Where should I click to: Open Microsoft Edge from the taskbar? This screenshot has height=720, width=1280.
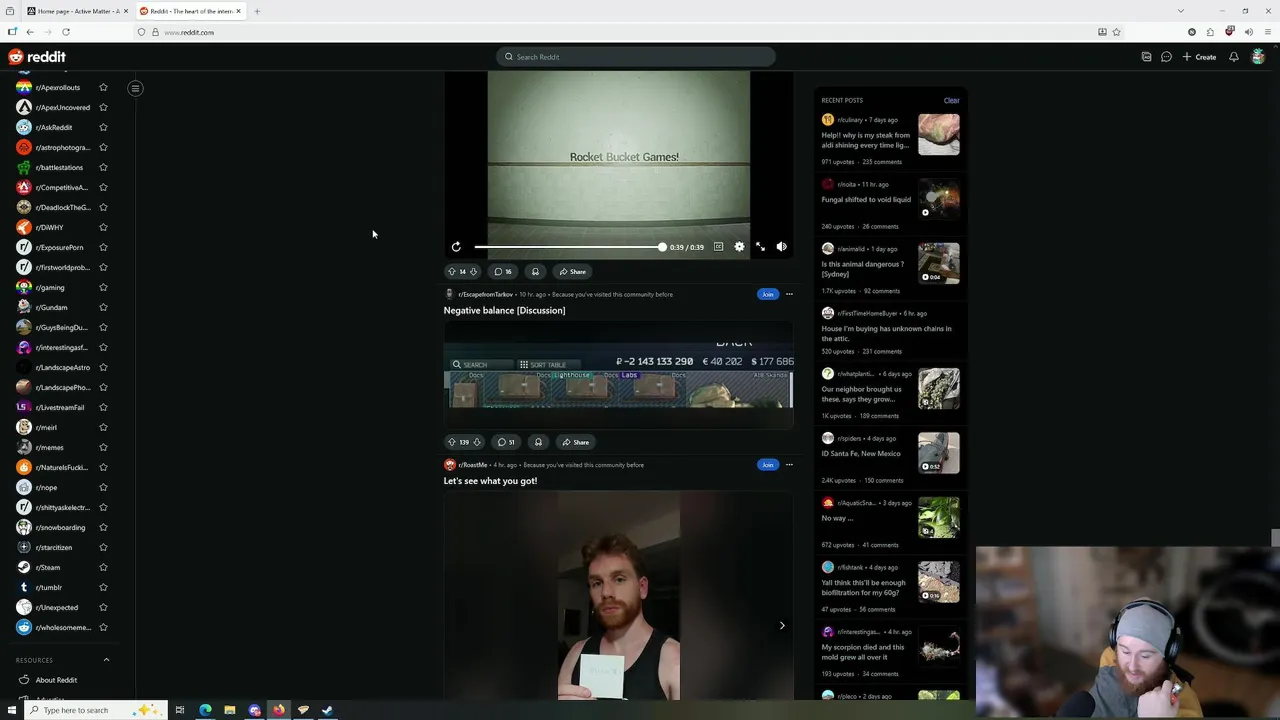tap(205, 710)
